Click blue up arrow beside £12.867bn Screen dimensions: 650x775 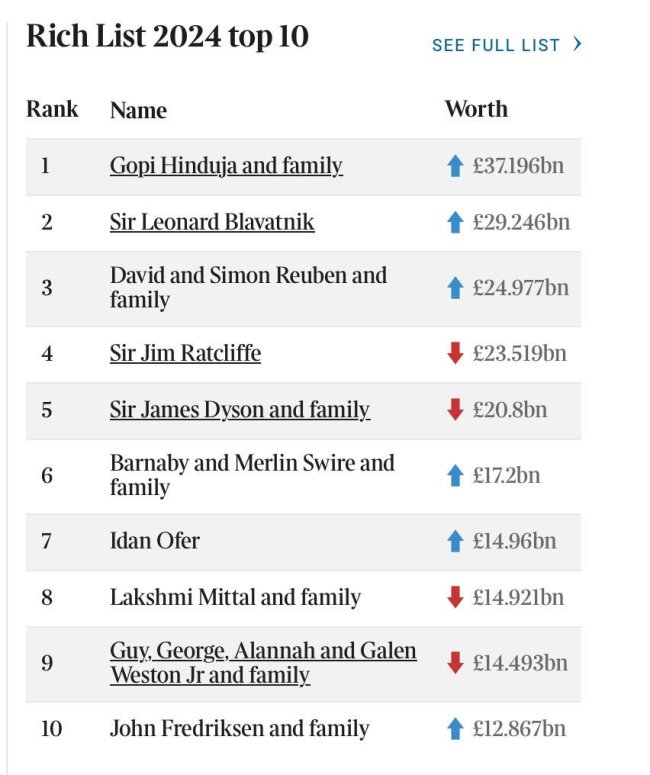tap(455, 729)
